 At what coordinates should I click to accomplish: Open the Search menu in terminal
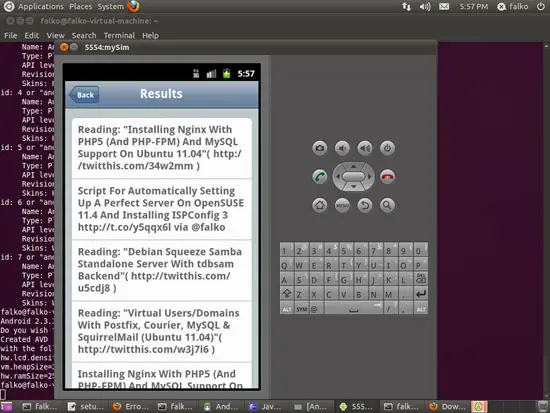click(x=84, y=35)
